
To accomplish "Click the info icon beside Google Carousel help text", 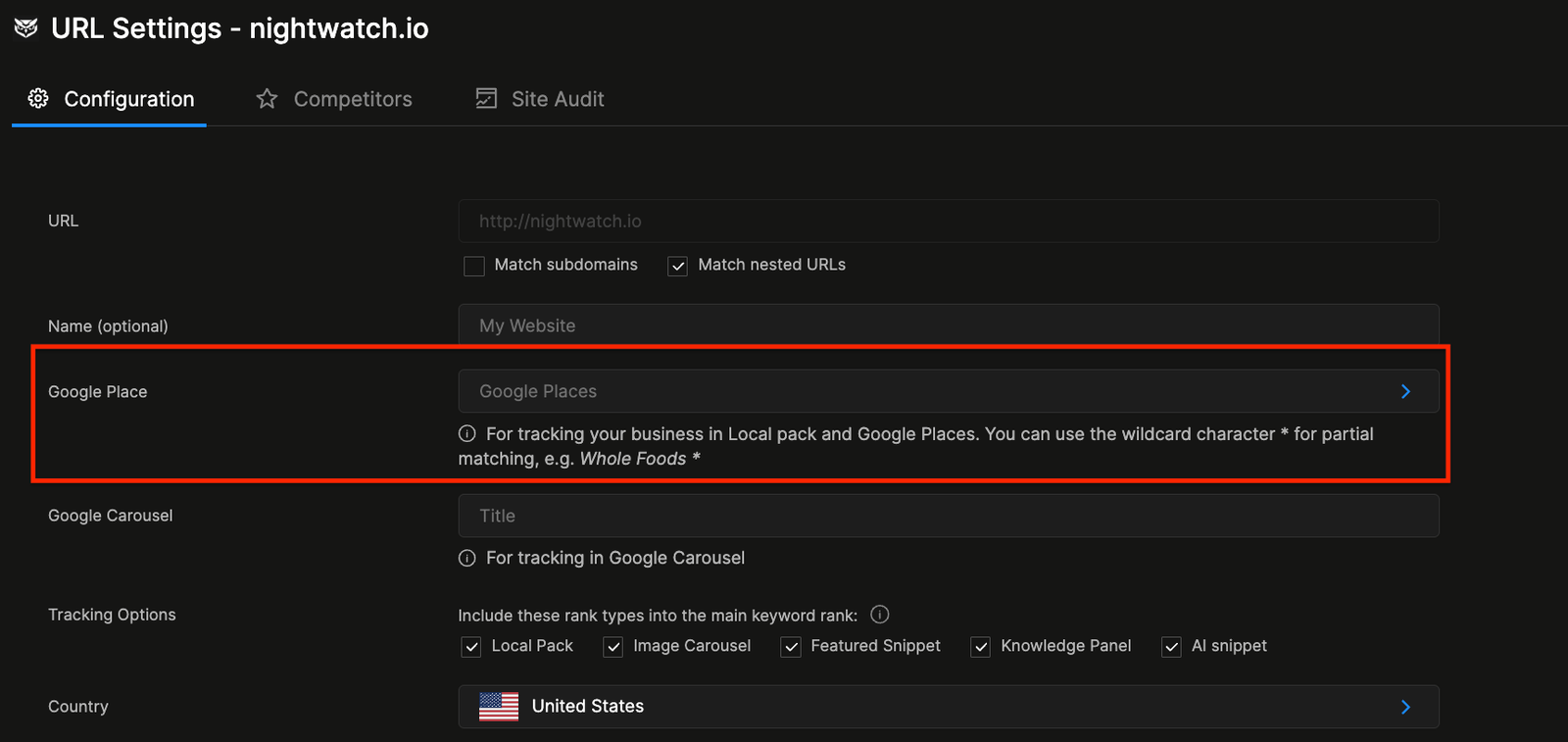I will 467,558.
